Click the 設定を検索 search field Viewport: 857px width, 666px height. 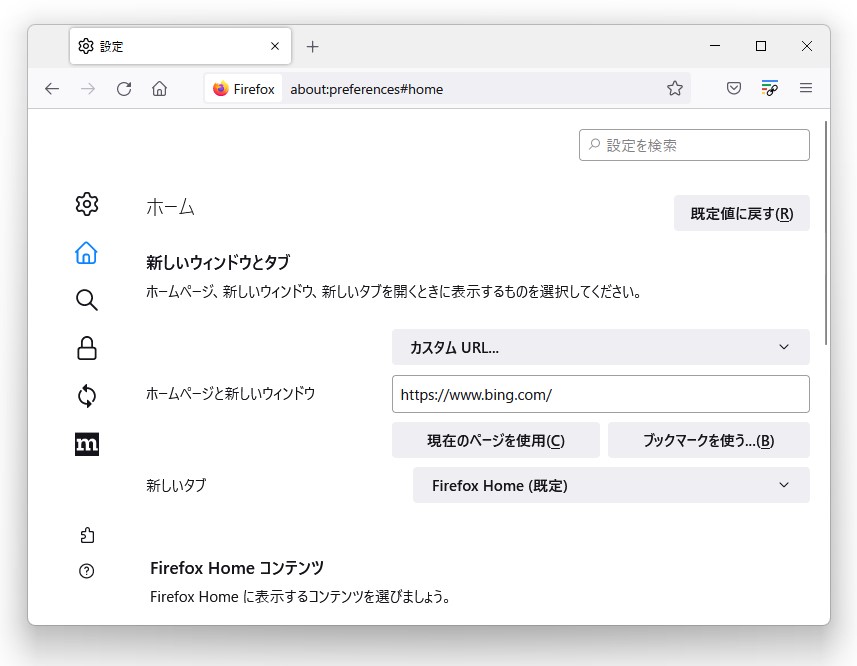point(694,145)
